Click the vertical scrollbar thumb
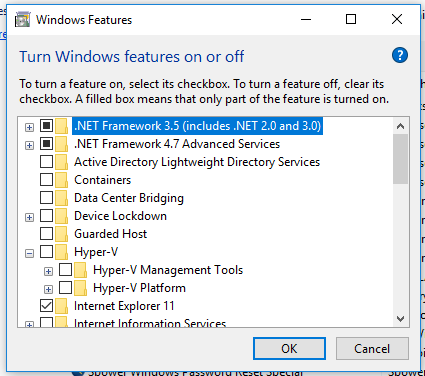 pyautogui.click(x=400, y=159)
